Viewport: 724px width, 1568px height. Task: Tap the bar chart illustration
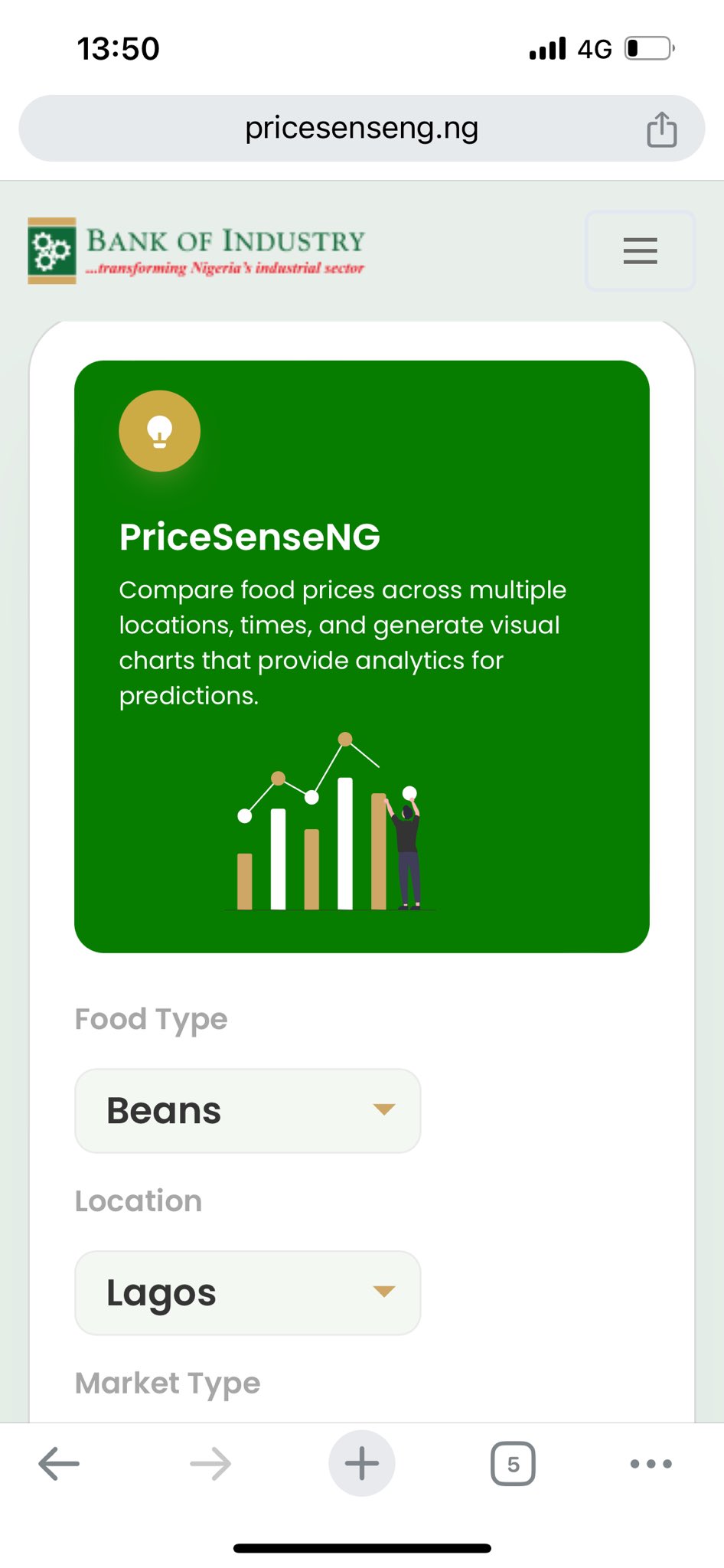tap(331, 827)
